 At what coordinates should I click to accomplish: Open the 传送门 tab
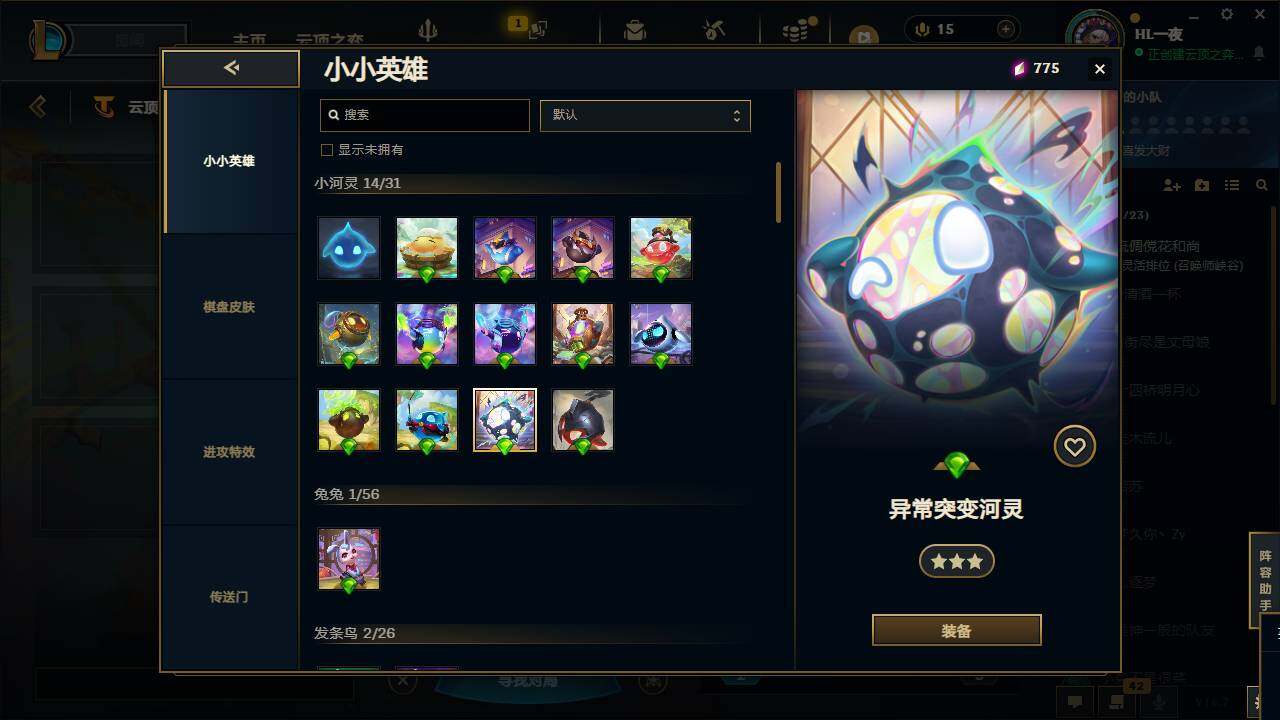(229, 597)
